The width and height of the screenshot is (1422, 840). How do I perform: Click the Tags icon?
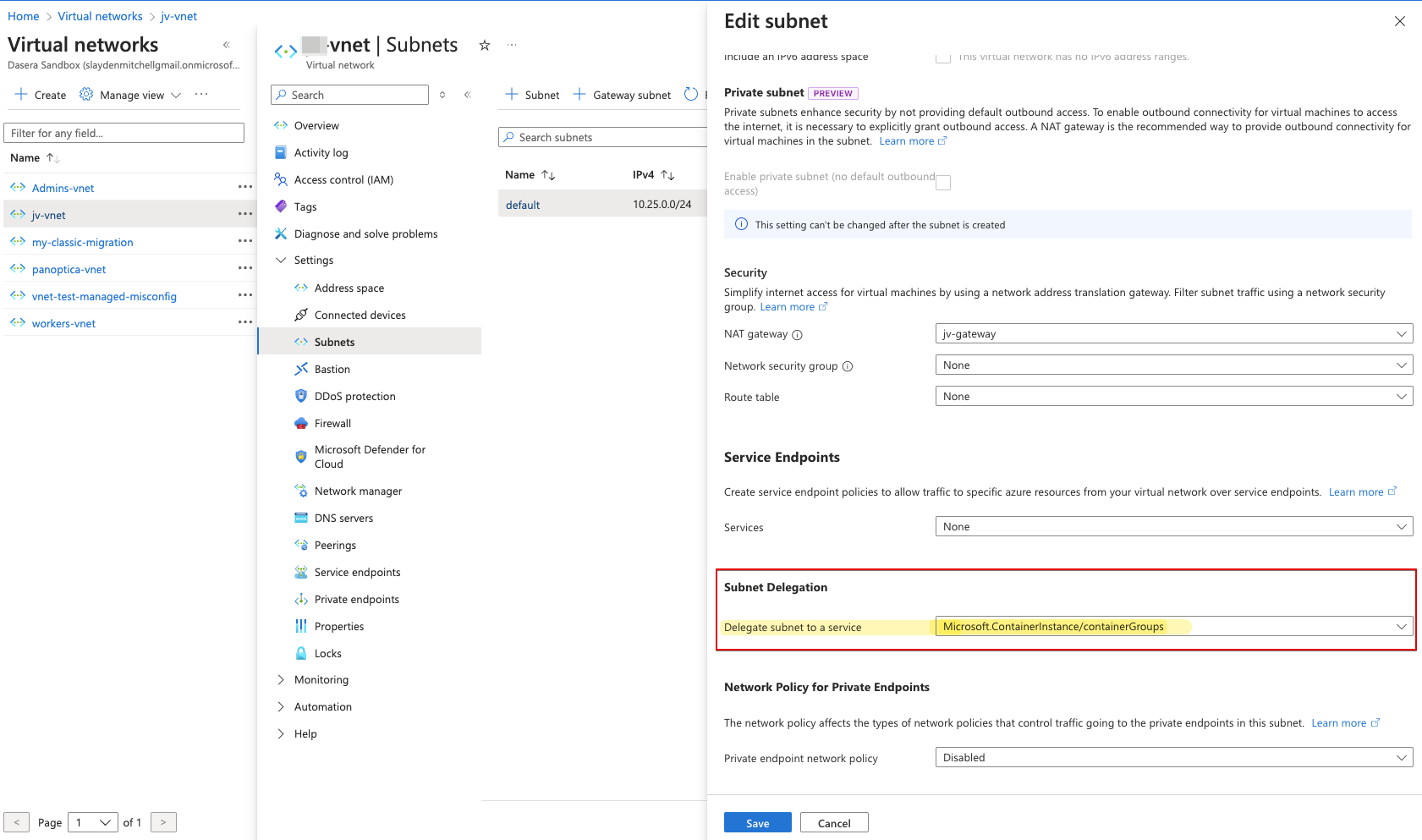281,206
